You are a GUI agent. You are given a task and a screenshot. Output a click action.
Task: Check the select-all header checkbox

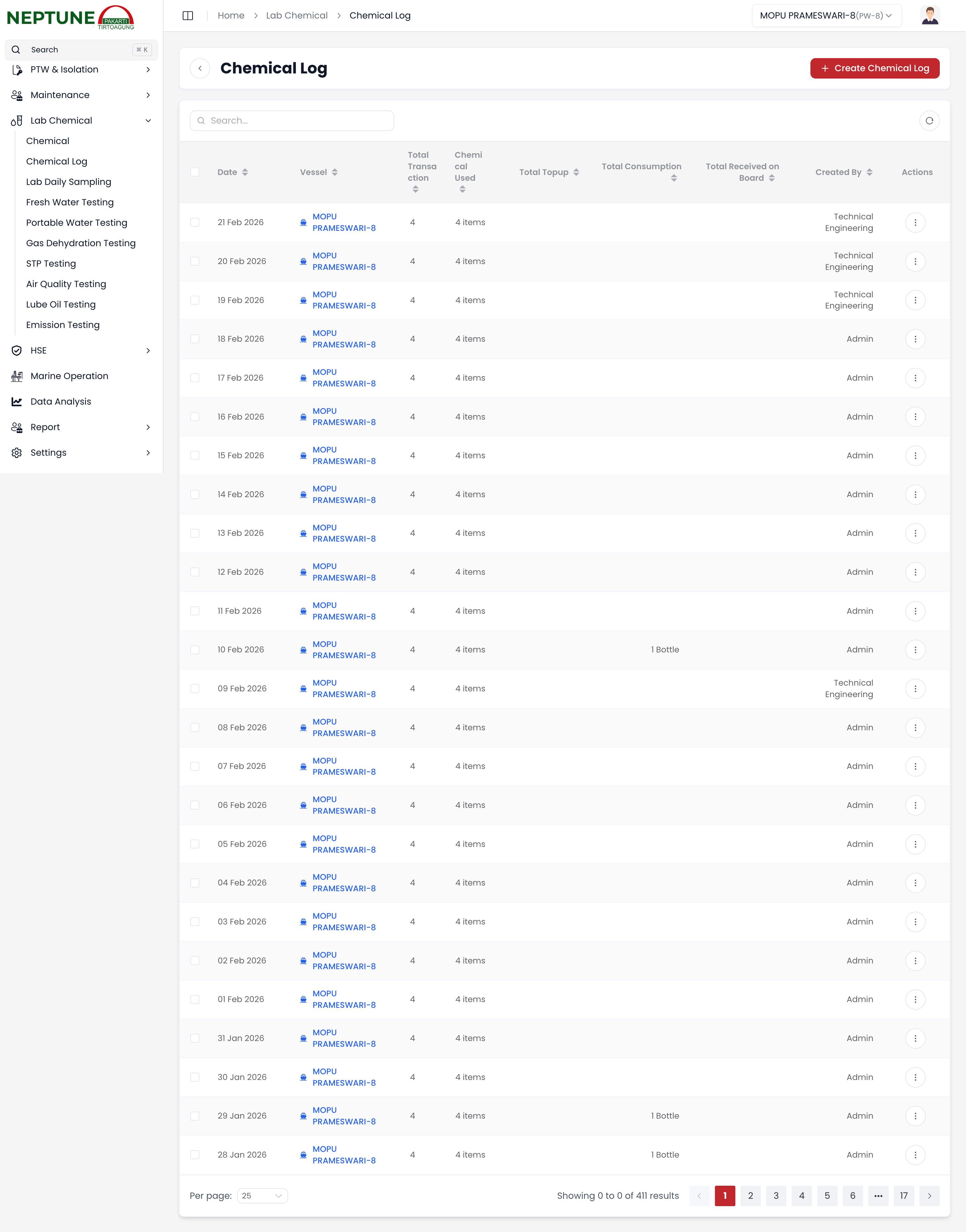(x=195, y=172)
